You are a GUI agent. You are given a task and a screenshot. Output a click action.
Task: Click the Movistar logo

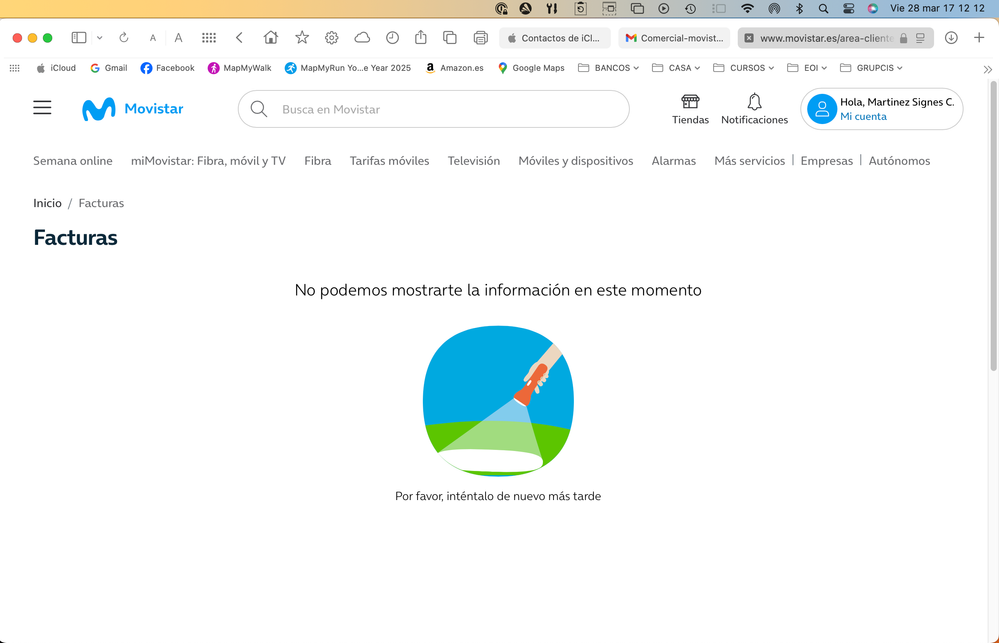tap(133, 109)
